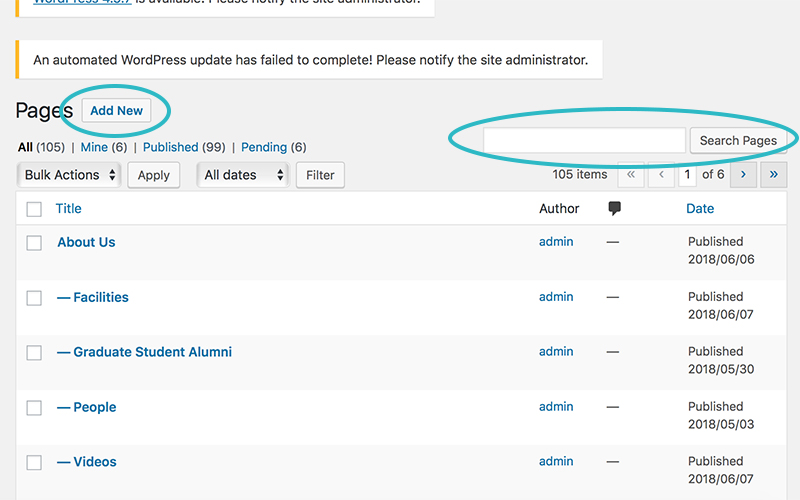Show Published pages filter

[170, 147]
